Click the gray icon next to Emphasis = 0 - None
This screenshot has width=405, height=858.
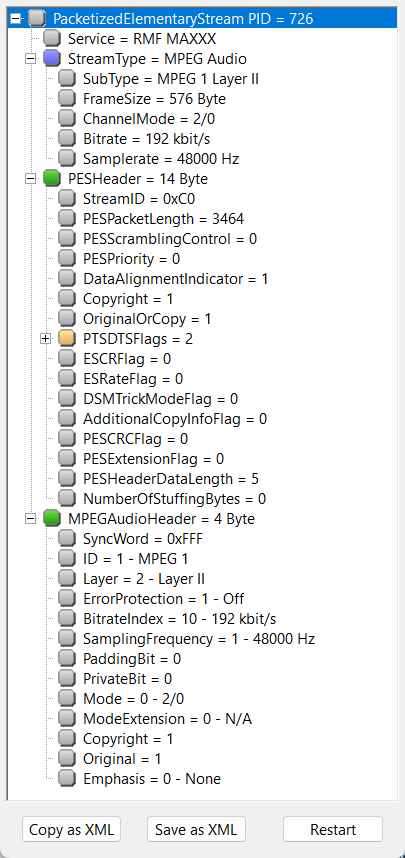(67, 778)
